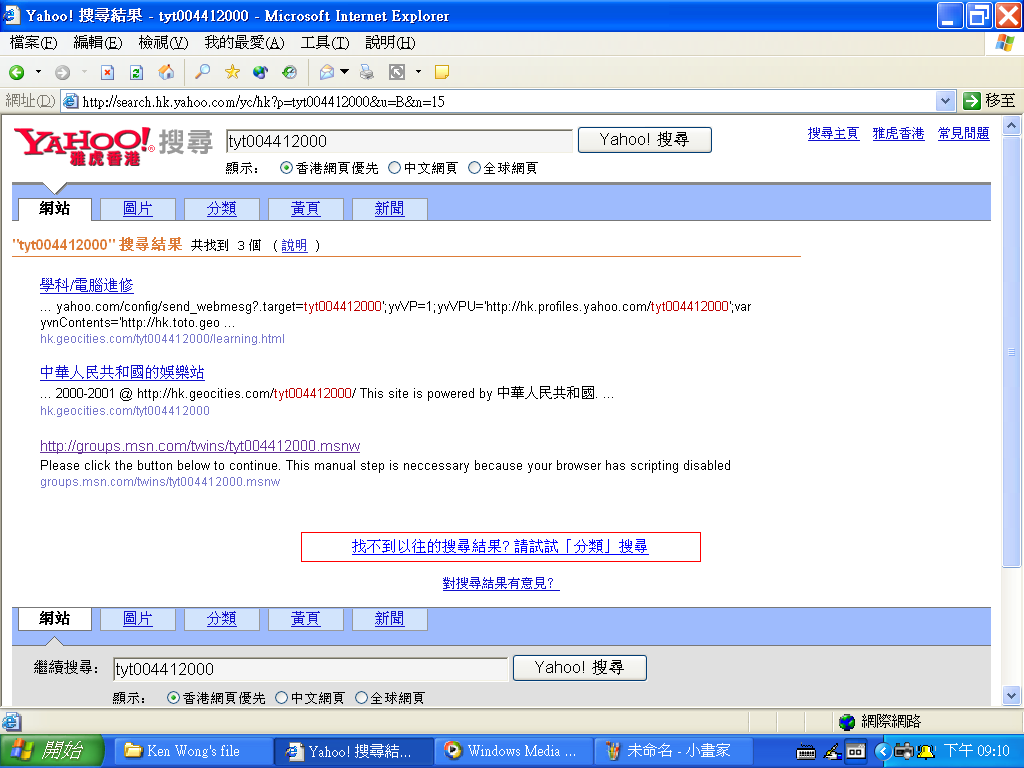The image size is (1024, 768).
Task: Switch to top 黃頁 tab
Action: (x=306, y=209)
